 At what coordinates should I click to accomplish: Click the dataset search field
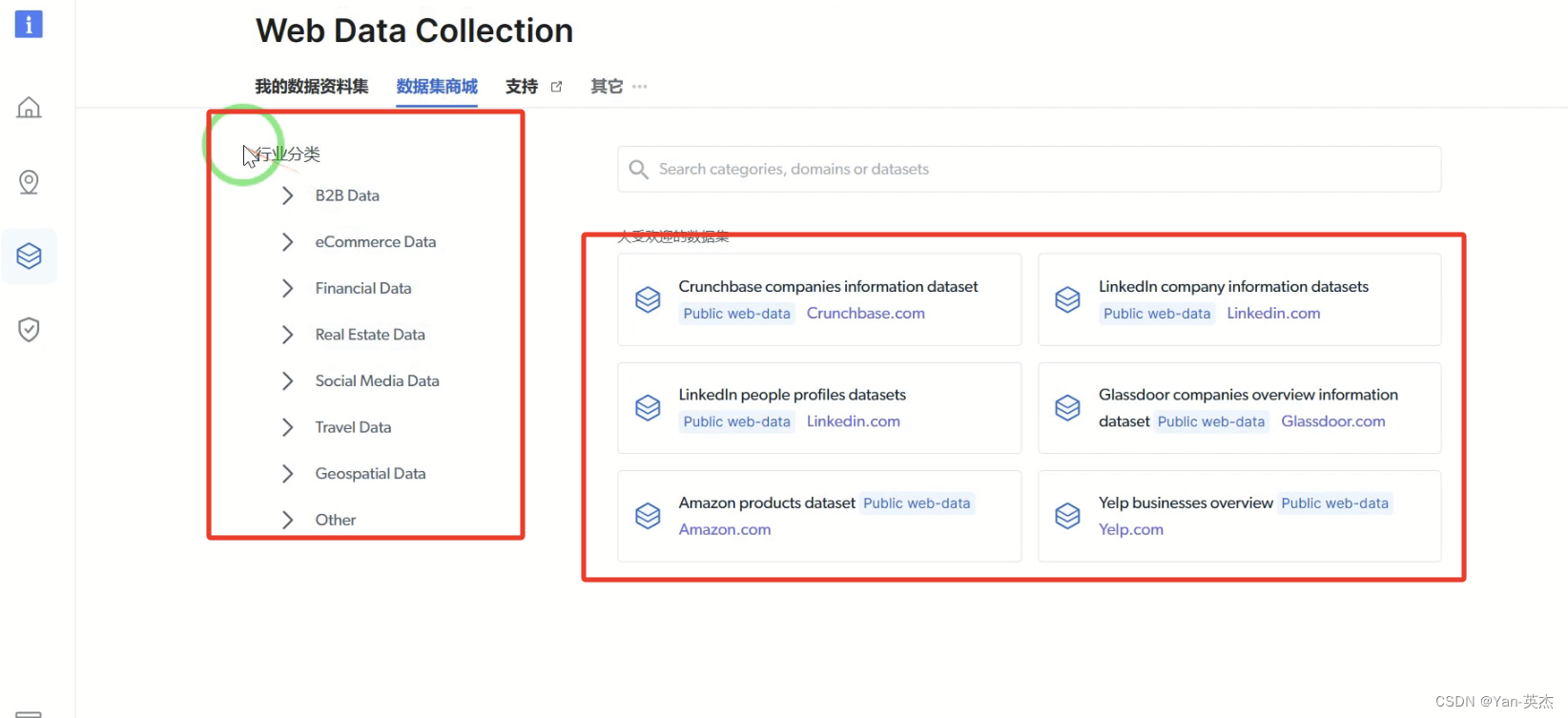(1029, 169)
